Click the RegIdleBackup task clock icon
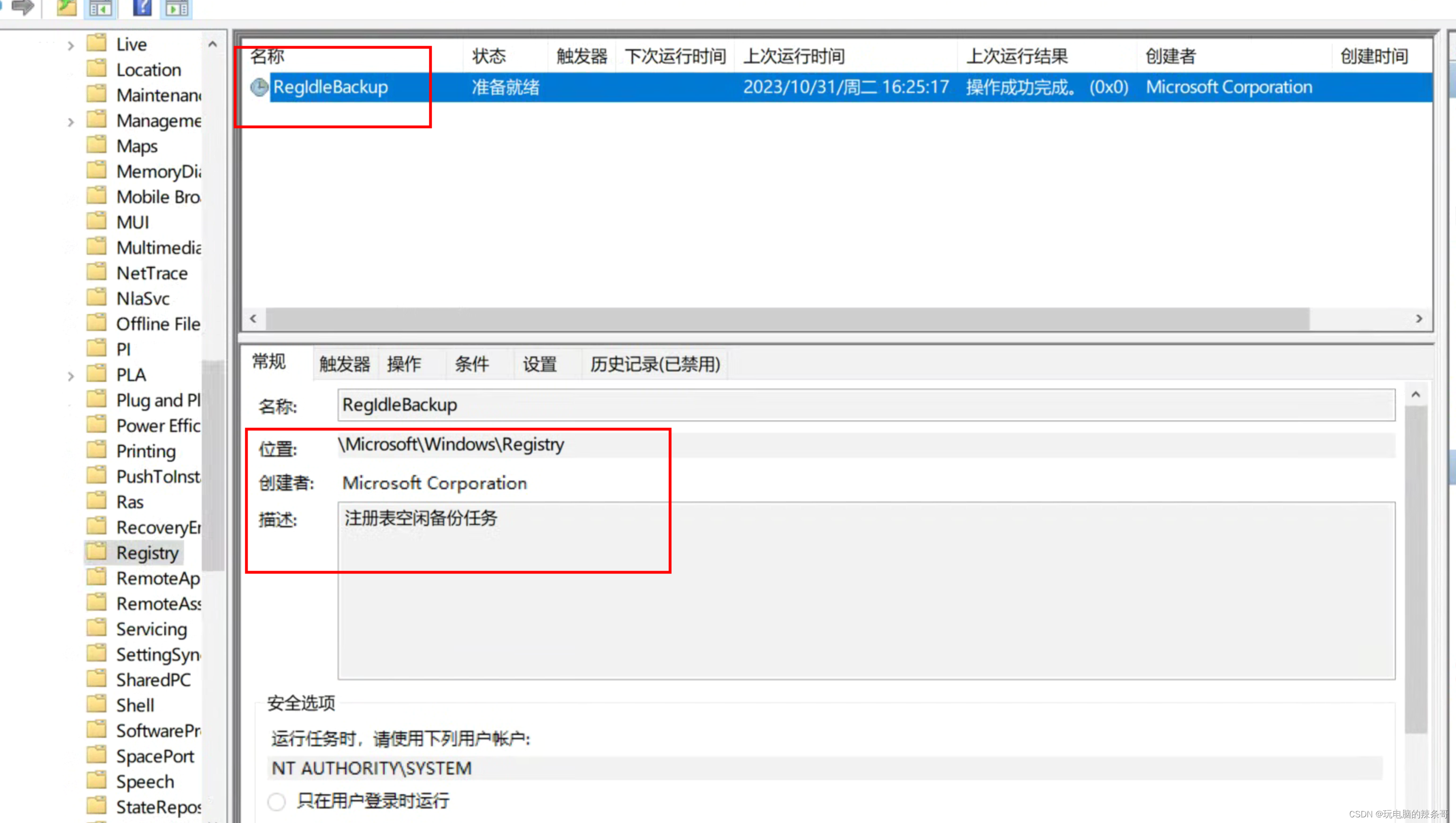This screenshot has width=1456, height=823. coord(259,87)
